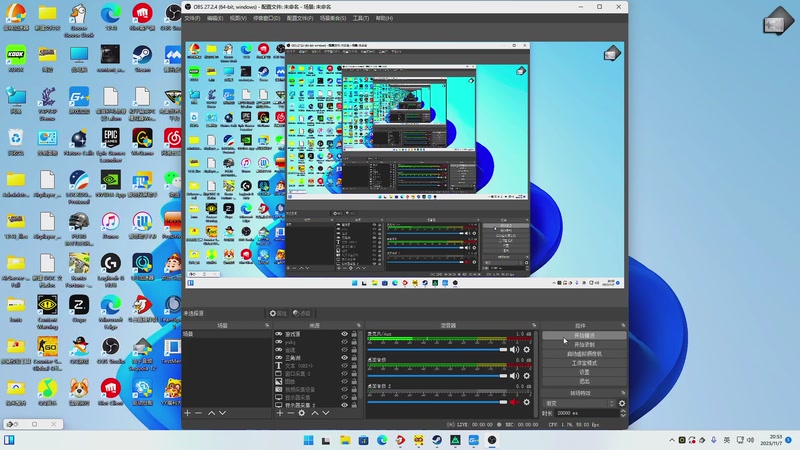
Task: Undock the Scenes panel via its float icon
Action: (267, 326)
